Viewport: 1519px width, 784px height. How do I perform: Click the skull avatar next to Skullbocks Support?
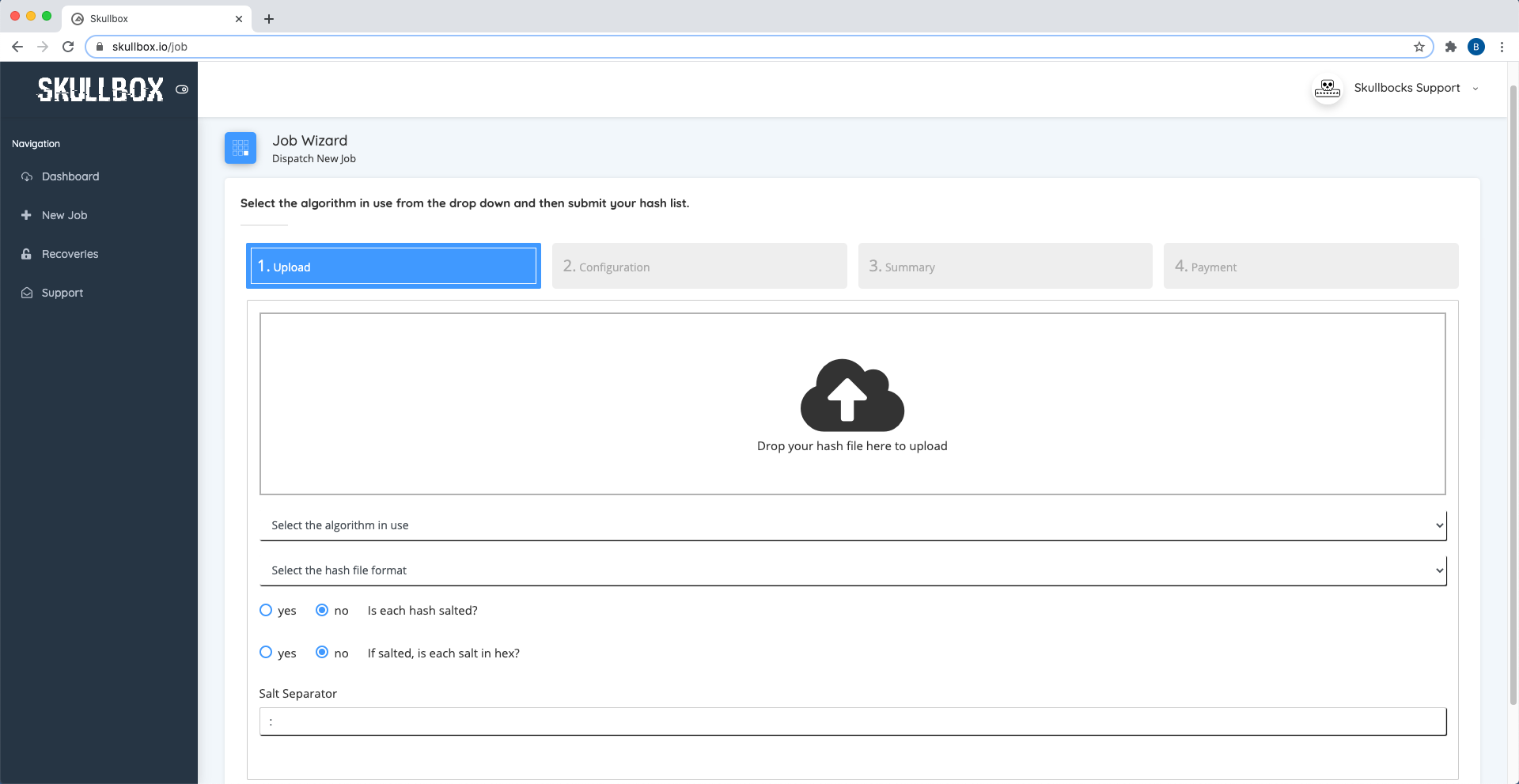[1326, 89]
